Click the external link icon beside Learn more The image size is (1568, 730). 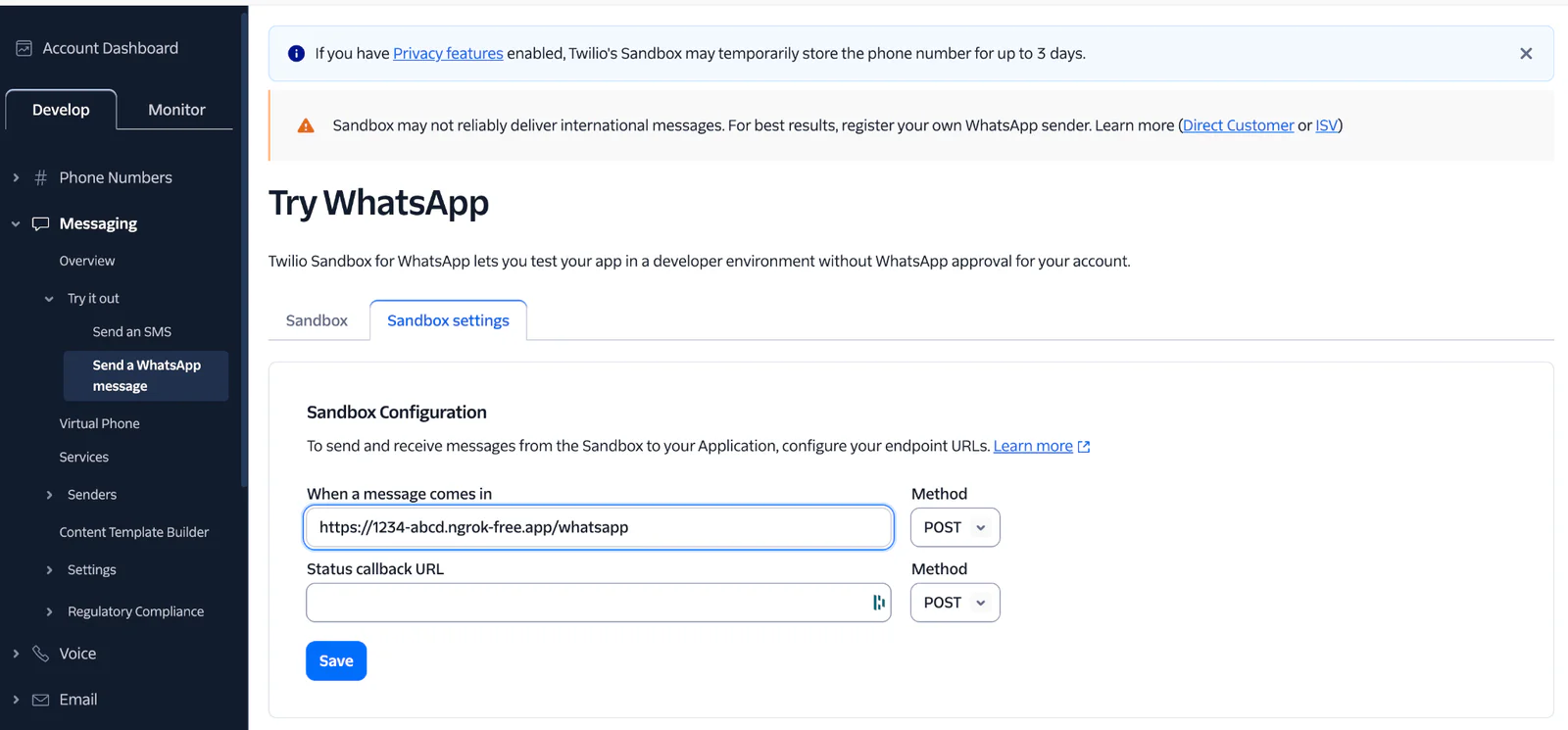tap(1084, 447)
